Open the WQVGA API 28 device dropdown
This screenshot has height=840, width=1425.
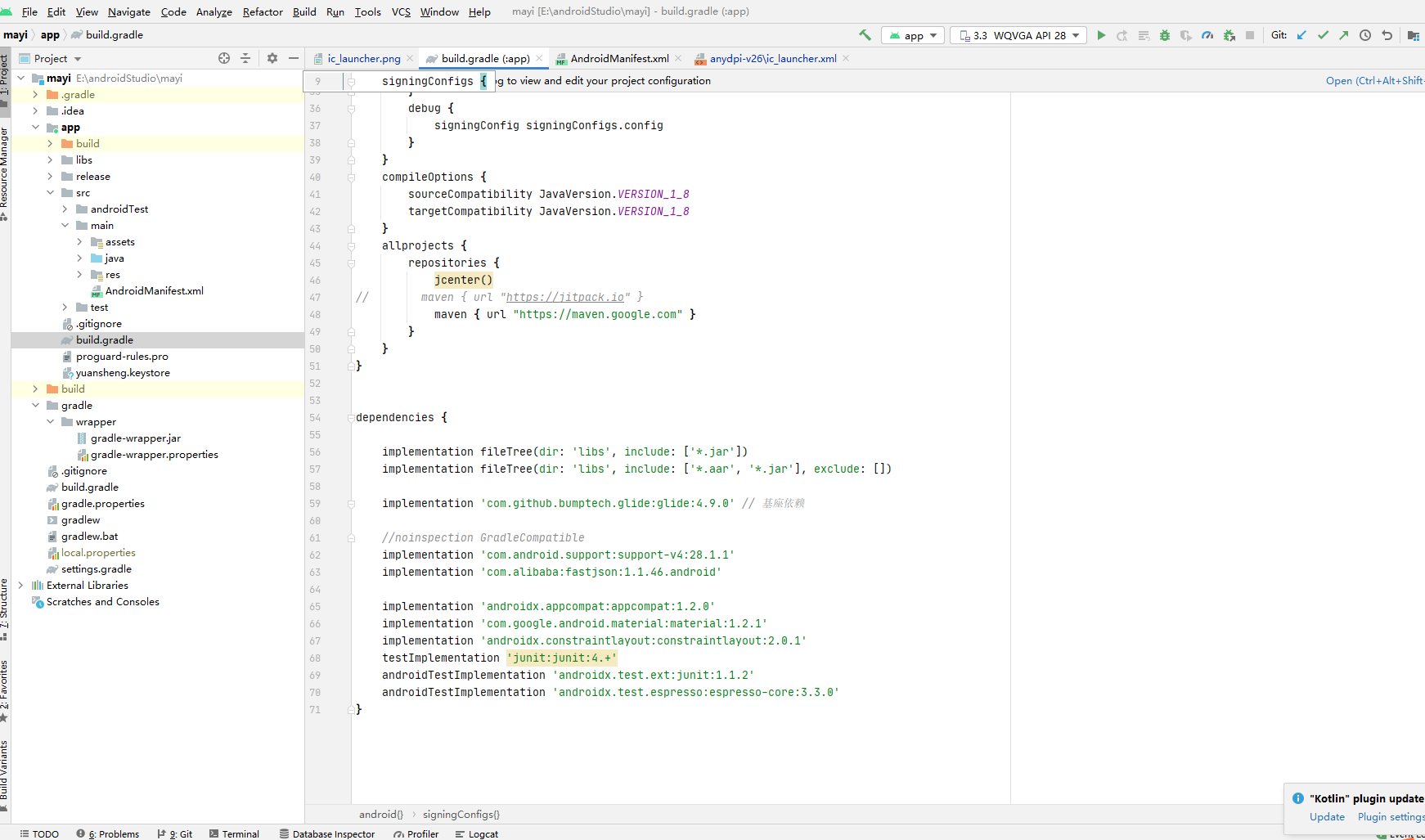coord(1018,35)
